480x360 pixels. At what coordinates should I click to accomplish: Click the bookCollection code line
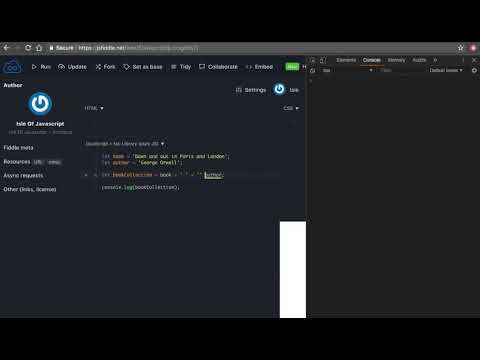point(163,175)
